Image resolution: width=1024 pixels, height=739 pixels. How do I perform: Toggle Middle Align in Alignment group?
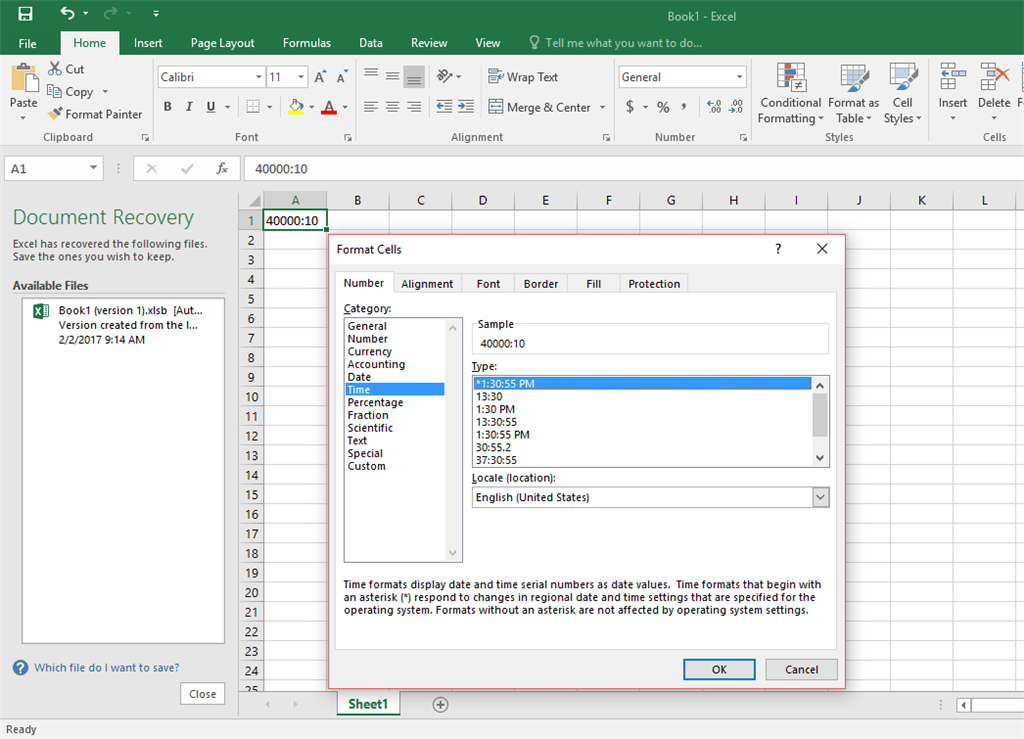[x=392, y=76]
